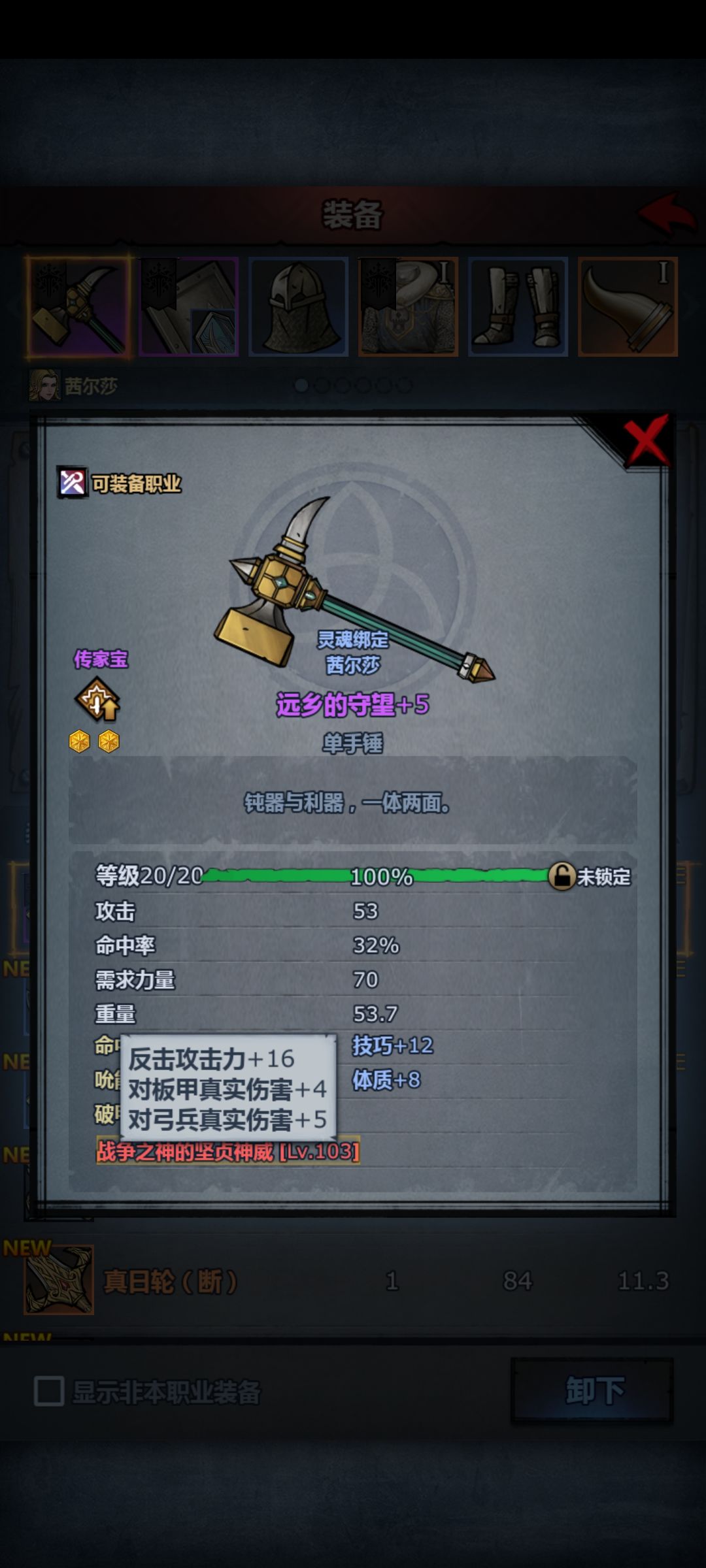Tap the 体质+8 bonus stat

point(386,1080)
